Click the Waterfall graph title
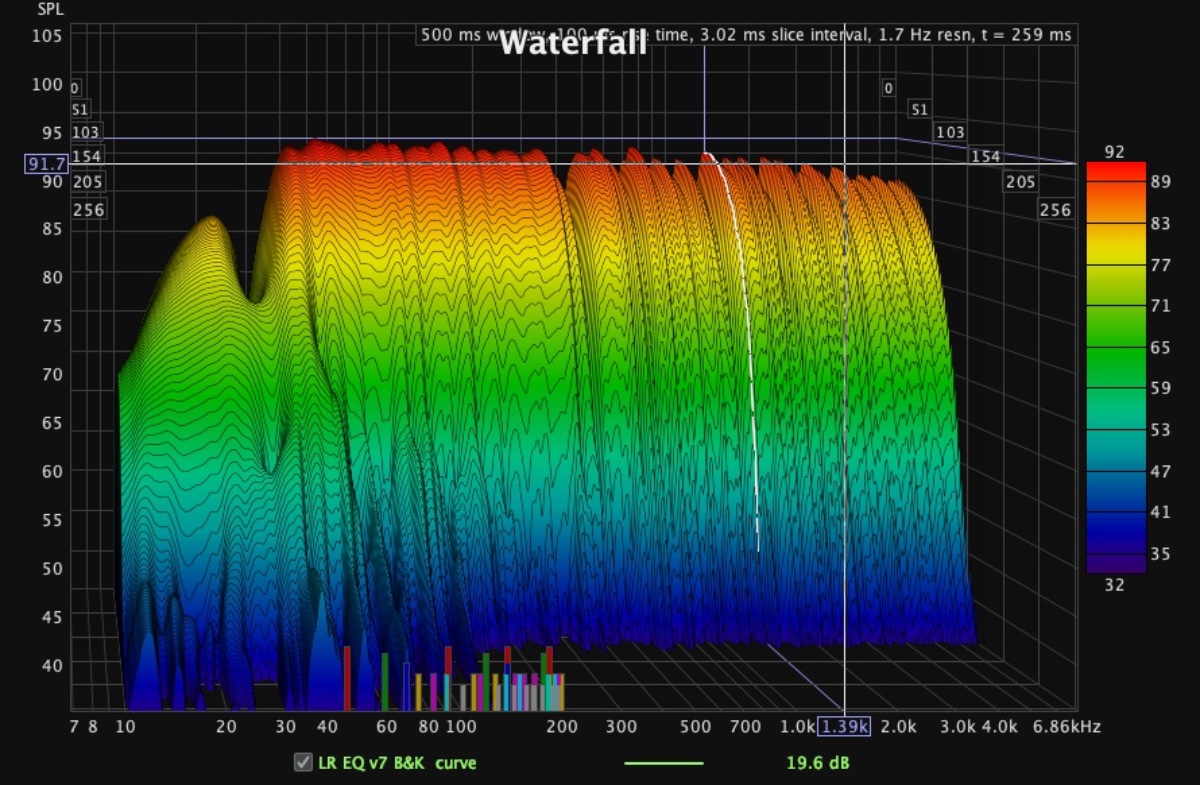Image resolution: width=1200 pixels, height=785 pixels. pyautogui.click(x=572, y=43)
